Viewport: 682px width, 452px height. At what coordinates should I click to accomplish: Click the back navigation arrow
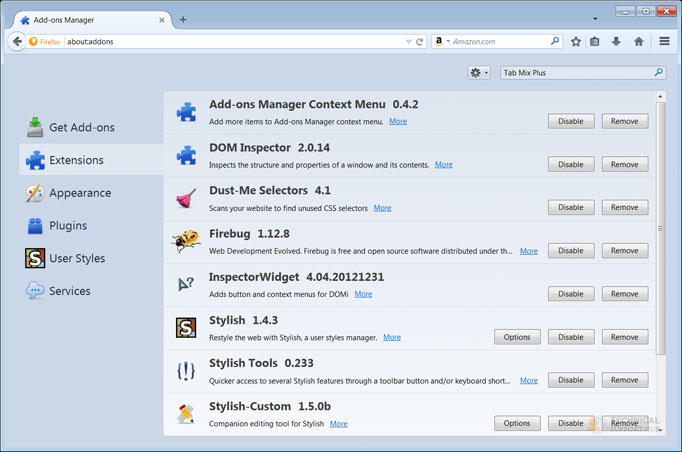[16, 42]
